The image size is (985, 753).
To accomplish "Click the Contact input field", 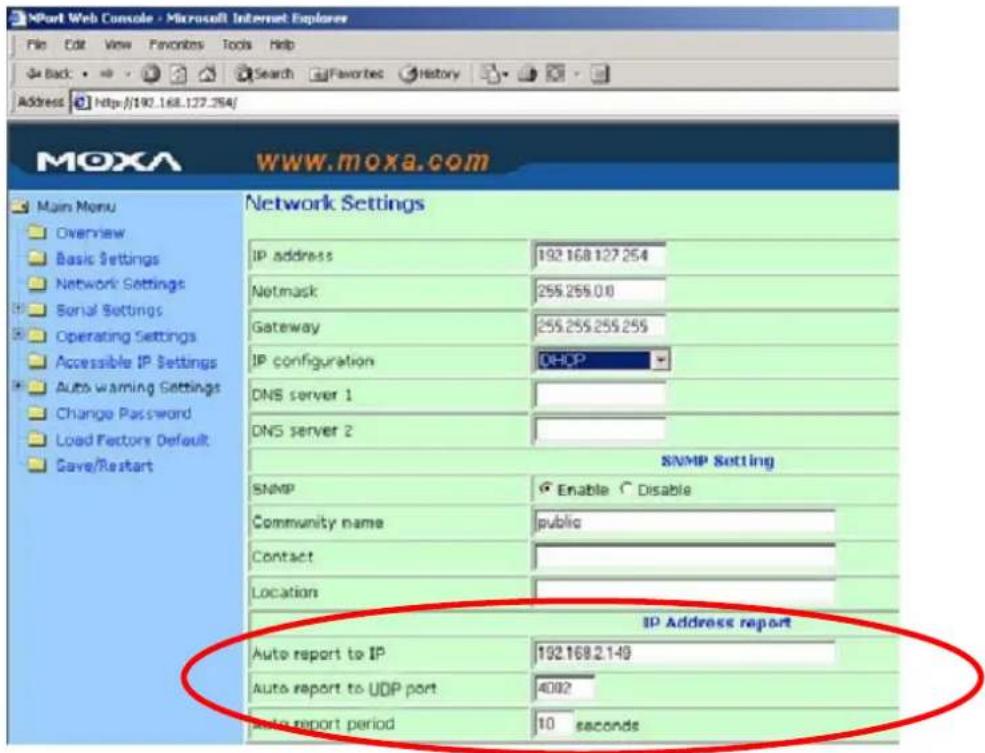I will pos(684,556).
